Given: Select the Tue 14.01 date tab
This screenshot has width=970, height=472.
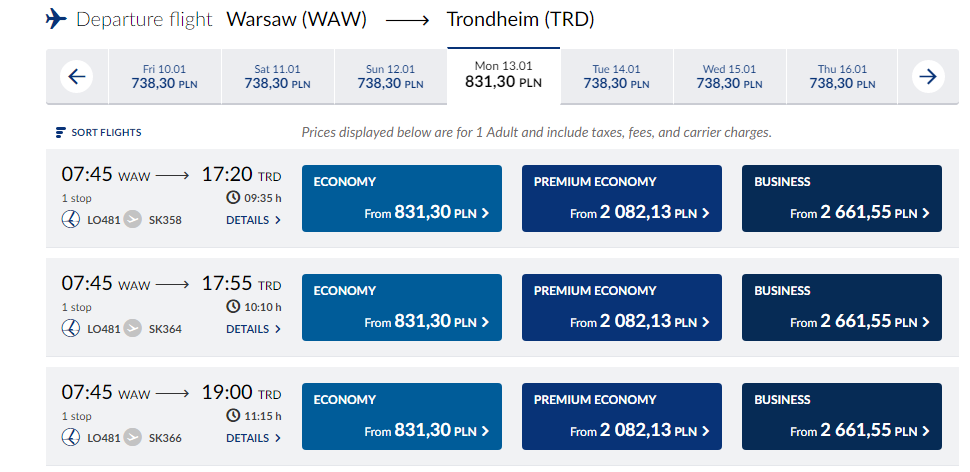Looking at the screenshot, I should 616,77.
